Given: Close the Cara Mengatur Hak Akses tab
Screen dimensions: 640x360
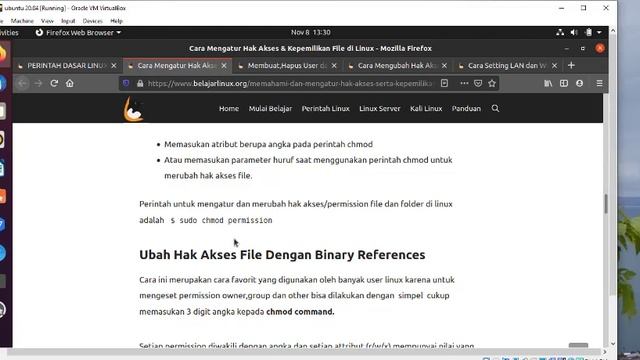Looking at the screenshot, I should pos(224,65).
